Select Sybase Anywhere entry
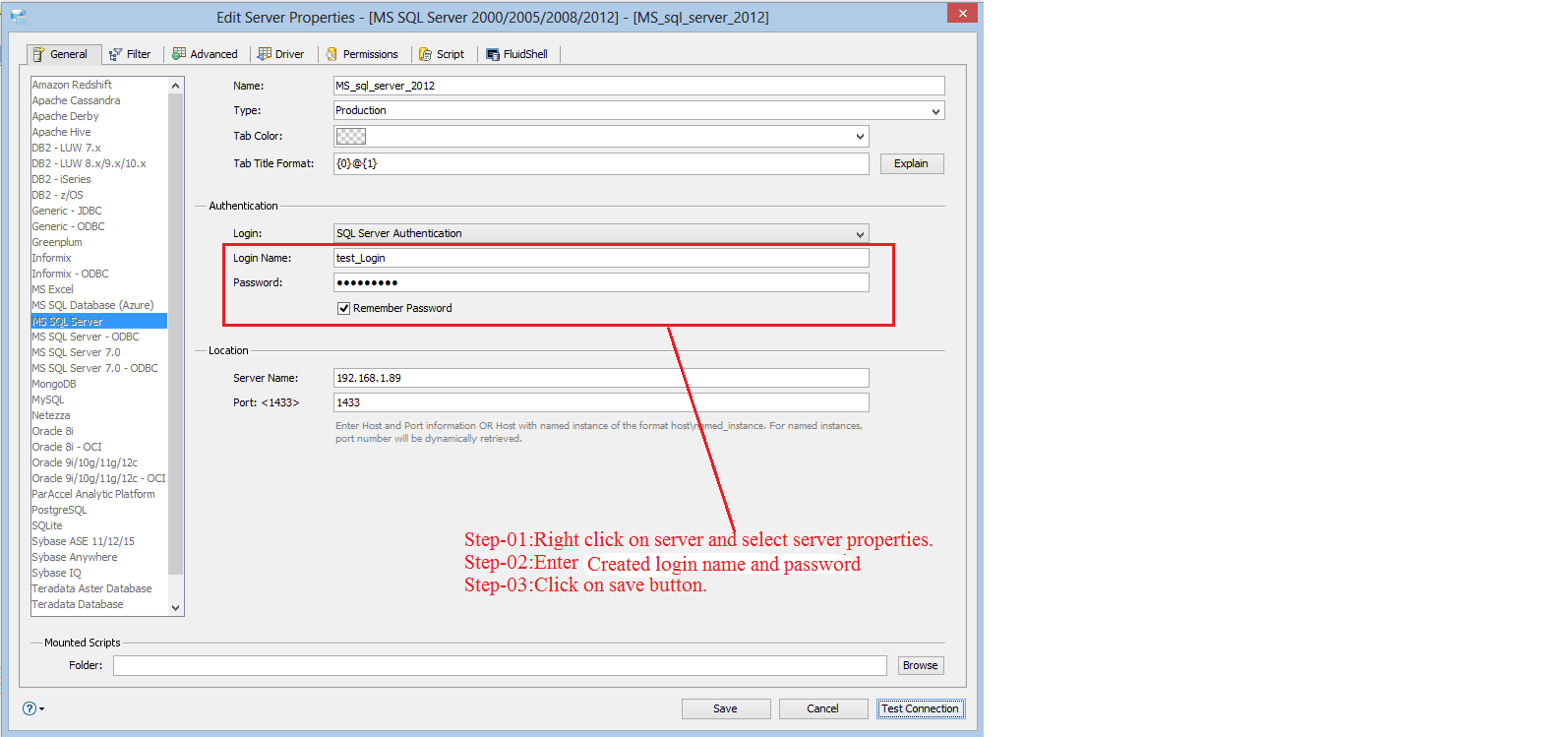The image size is (1568, 737). 75,557
